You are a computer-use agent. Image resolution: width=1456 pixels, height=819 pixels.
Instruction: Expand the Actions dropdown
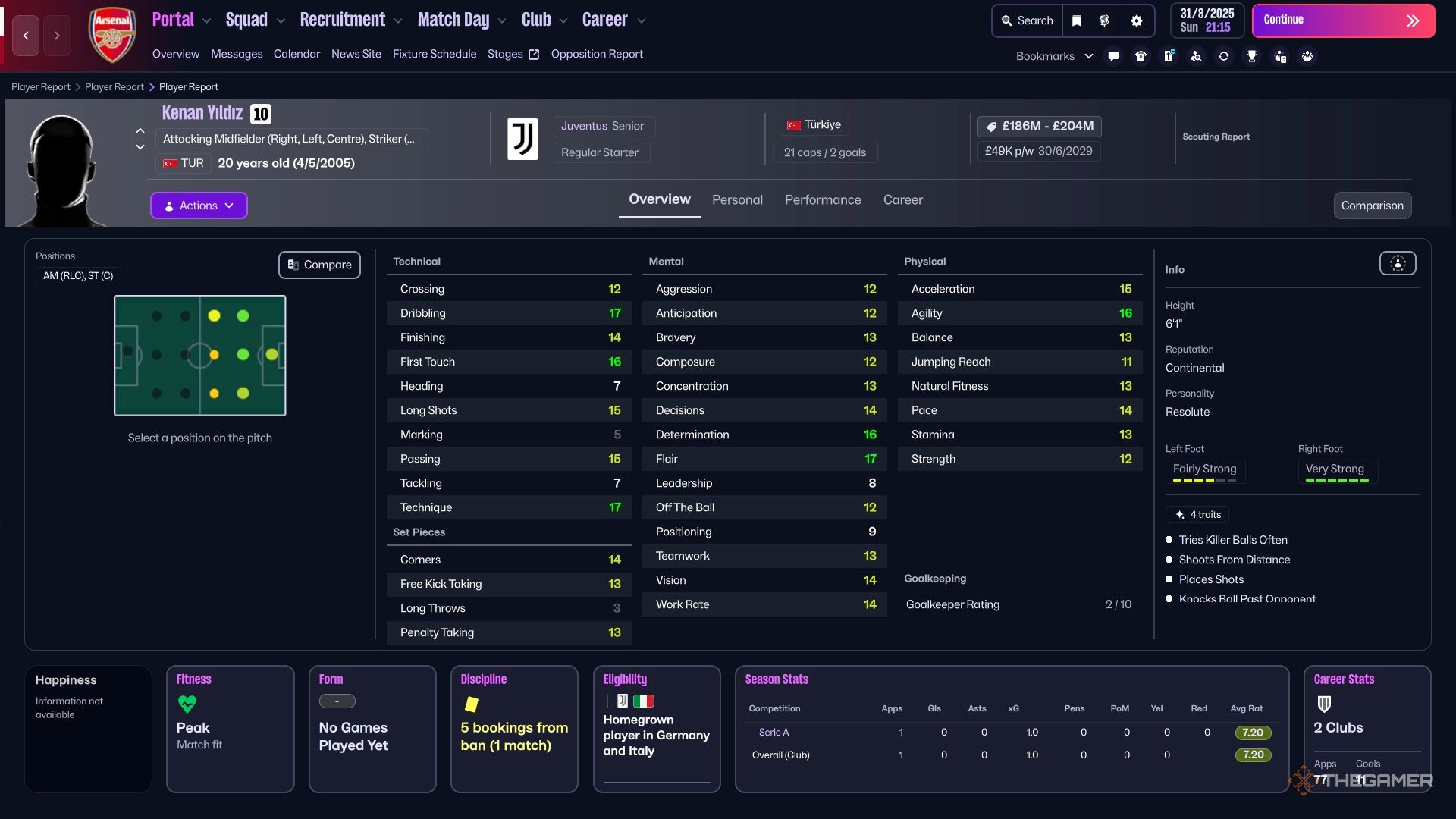click(x=199, y=206)
